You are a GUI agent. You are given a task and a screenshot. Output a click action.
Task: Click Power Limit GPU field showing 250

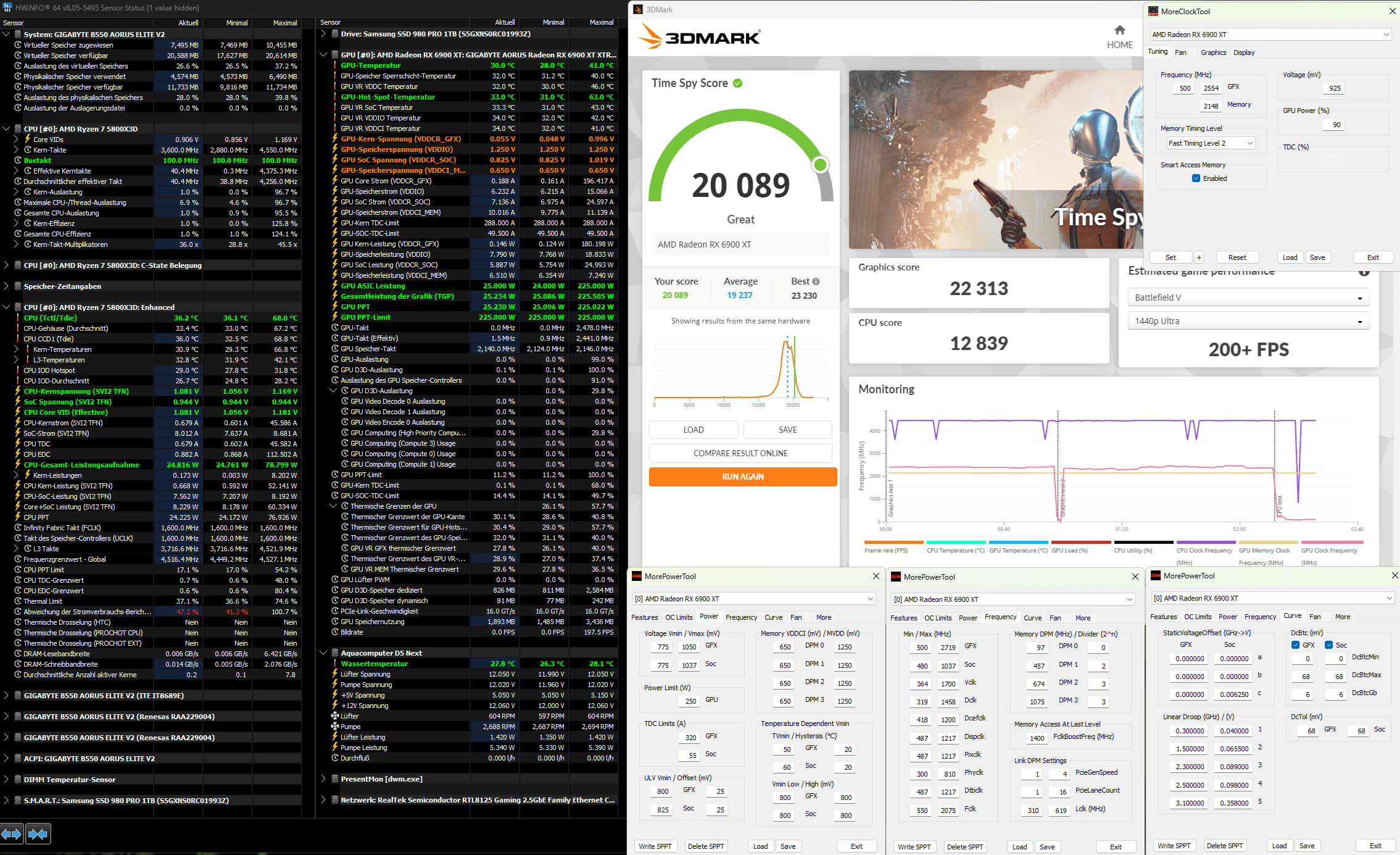[690, 701]
